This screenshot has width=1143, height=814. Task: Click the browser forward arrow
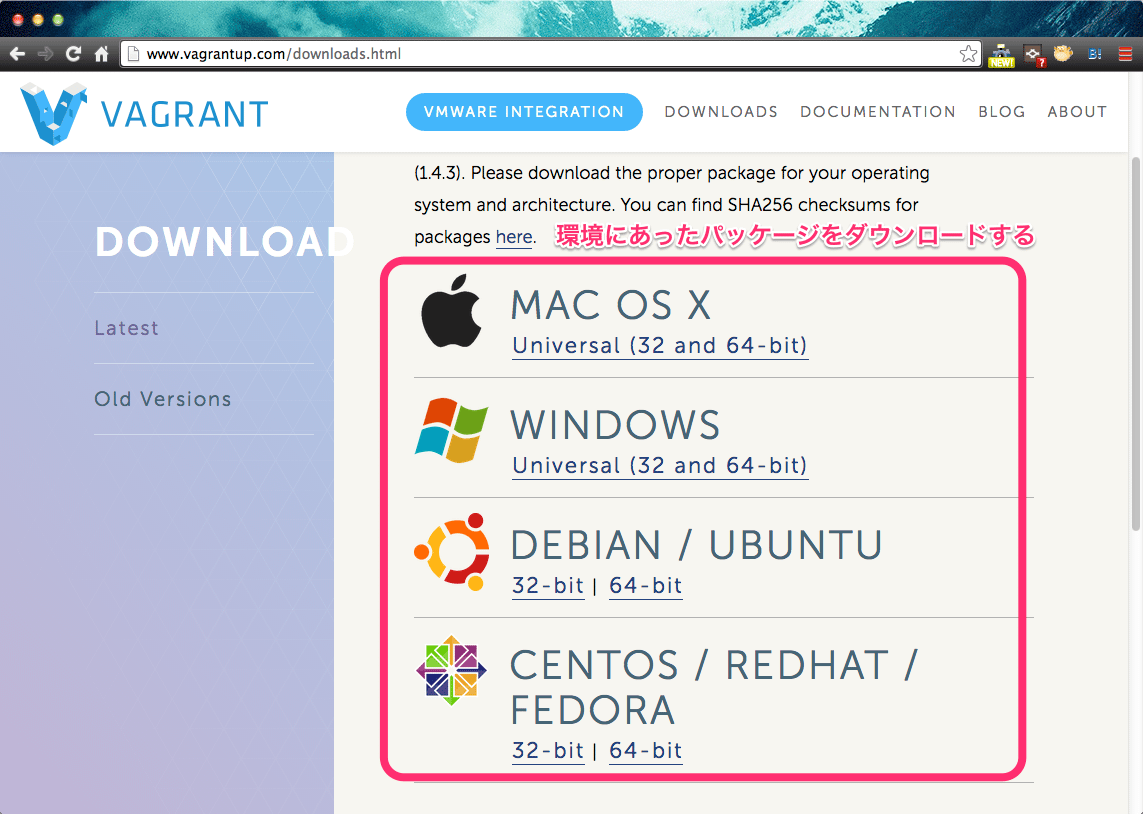pos(45,54)
